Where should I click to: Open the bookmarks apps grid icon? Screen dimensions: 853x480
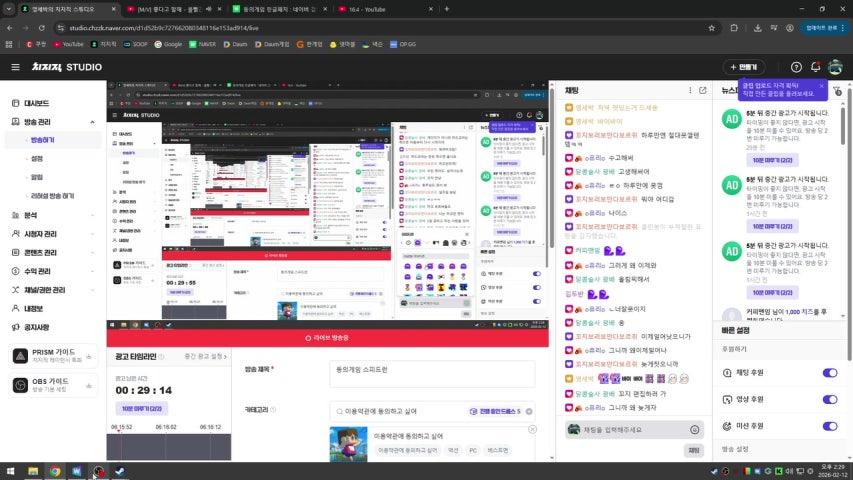pyautogui.click(x=9, y=45)
